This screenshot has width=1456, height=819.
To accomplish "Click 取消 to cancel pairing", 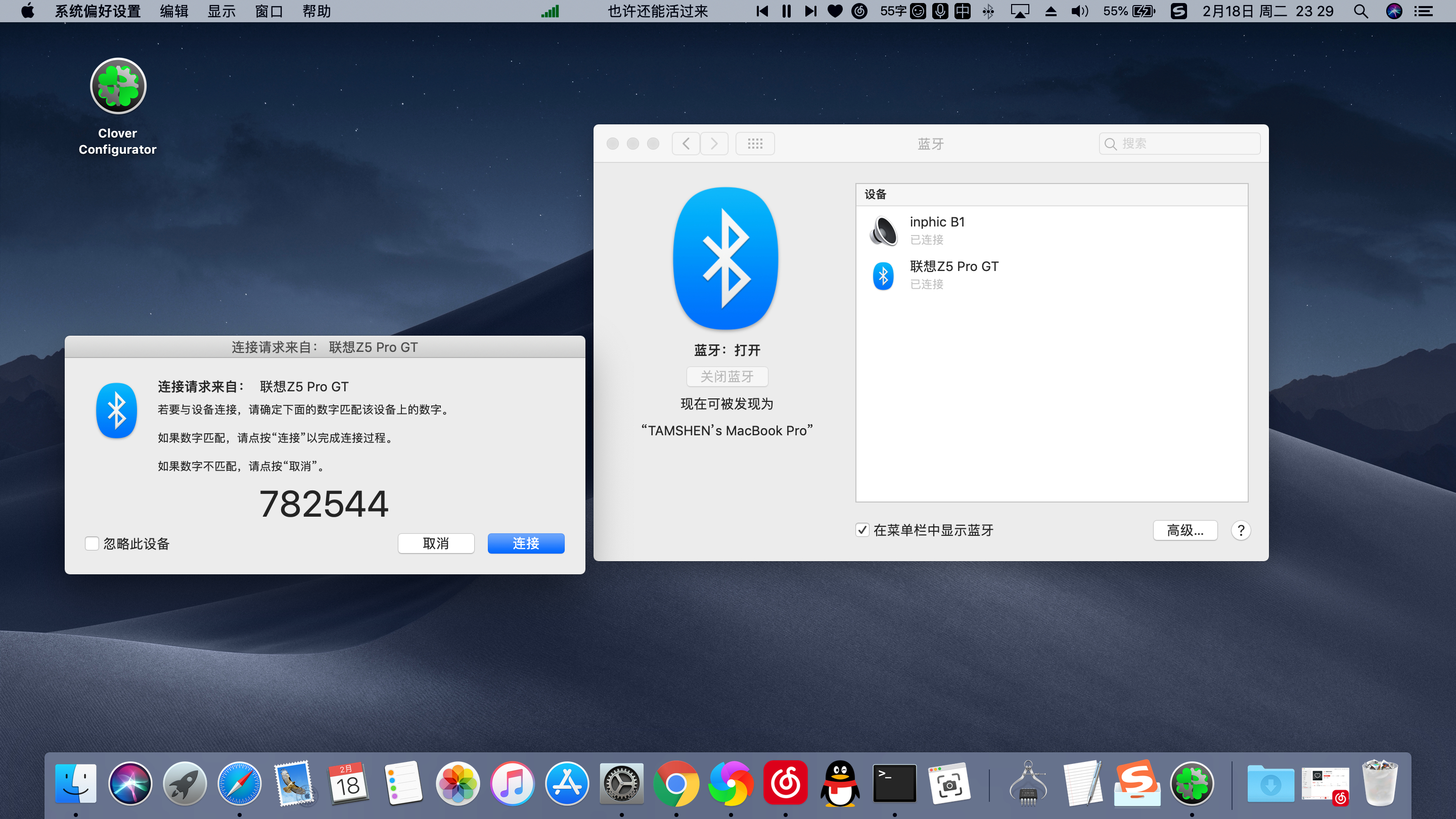I will 436,543.
